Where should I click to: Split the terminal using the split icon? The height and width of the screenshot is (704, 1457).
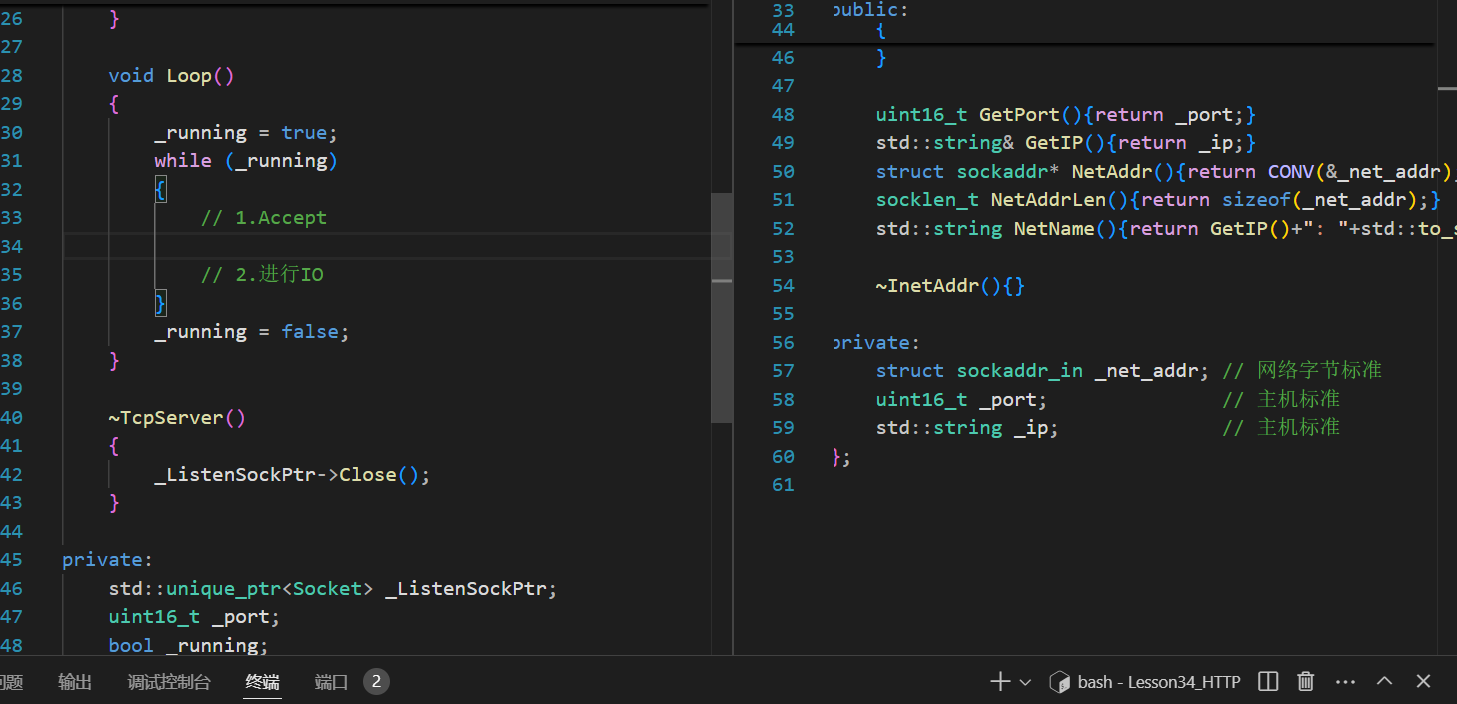1268,682
